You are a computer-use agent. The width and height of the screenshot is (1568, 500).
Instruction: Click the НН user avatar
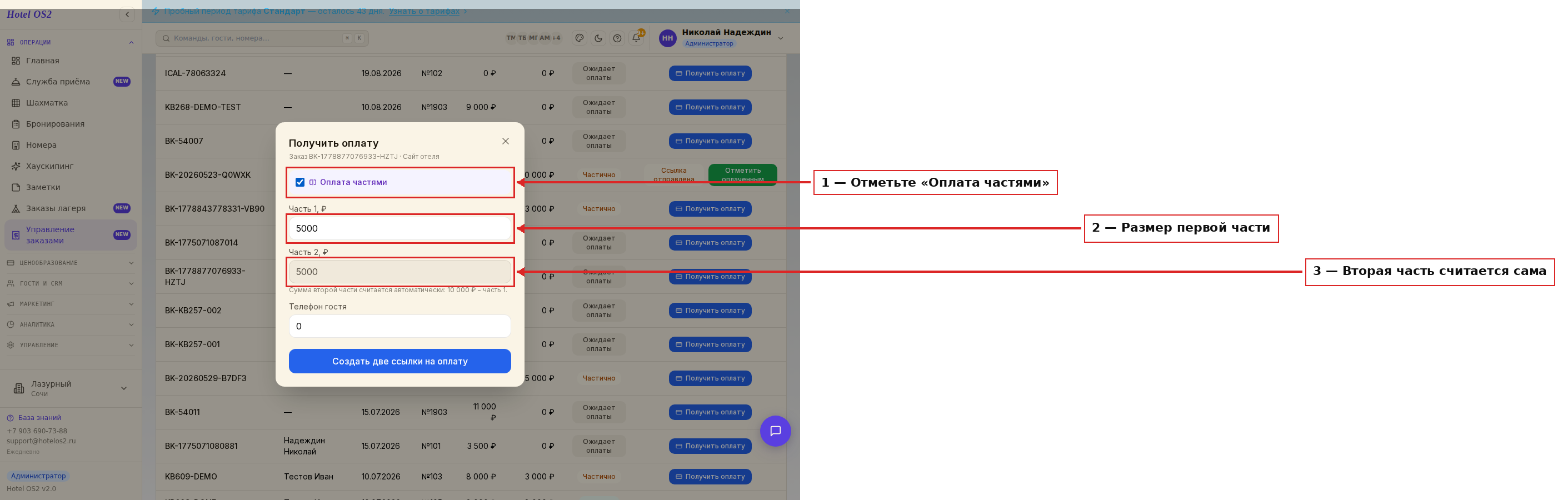[667, 38]
